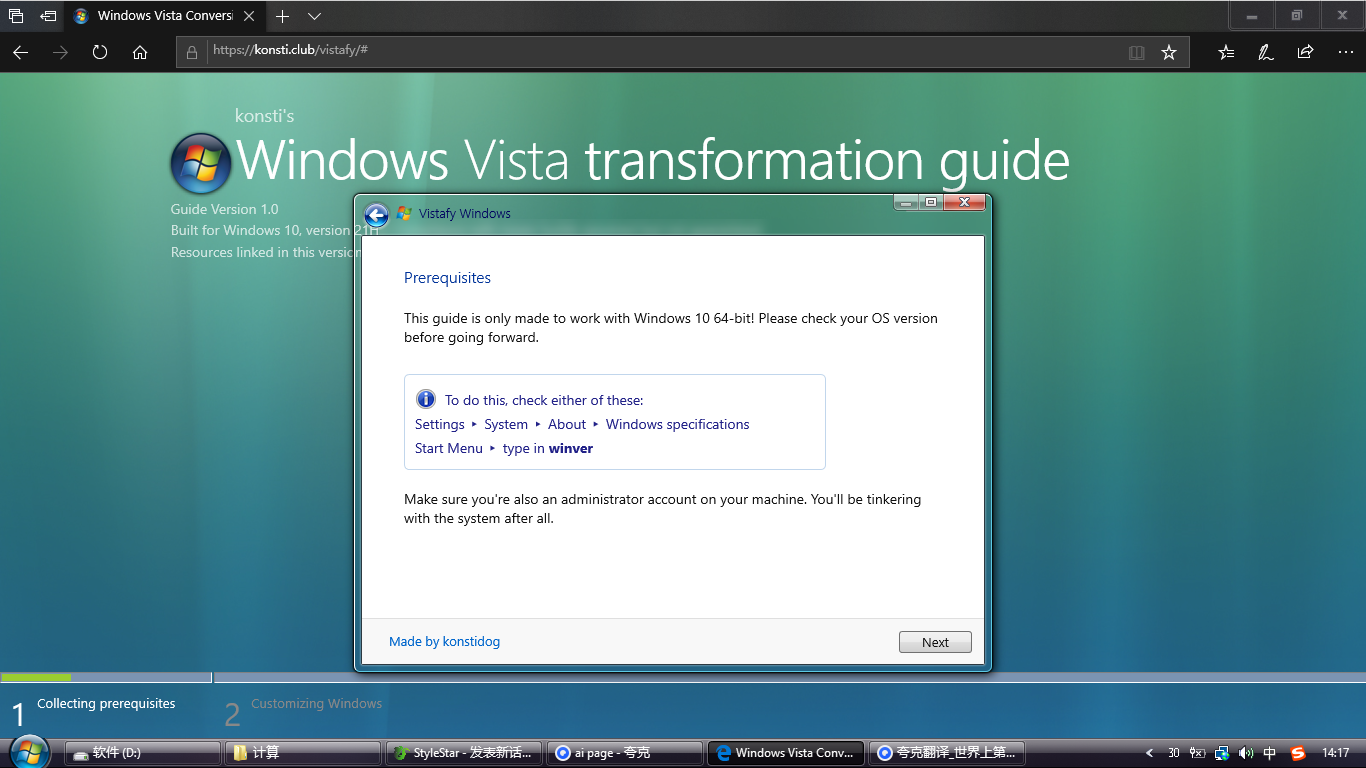
Task: Switch to StyleStar taskbar window
Action: pos(464,753)
